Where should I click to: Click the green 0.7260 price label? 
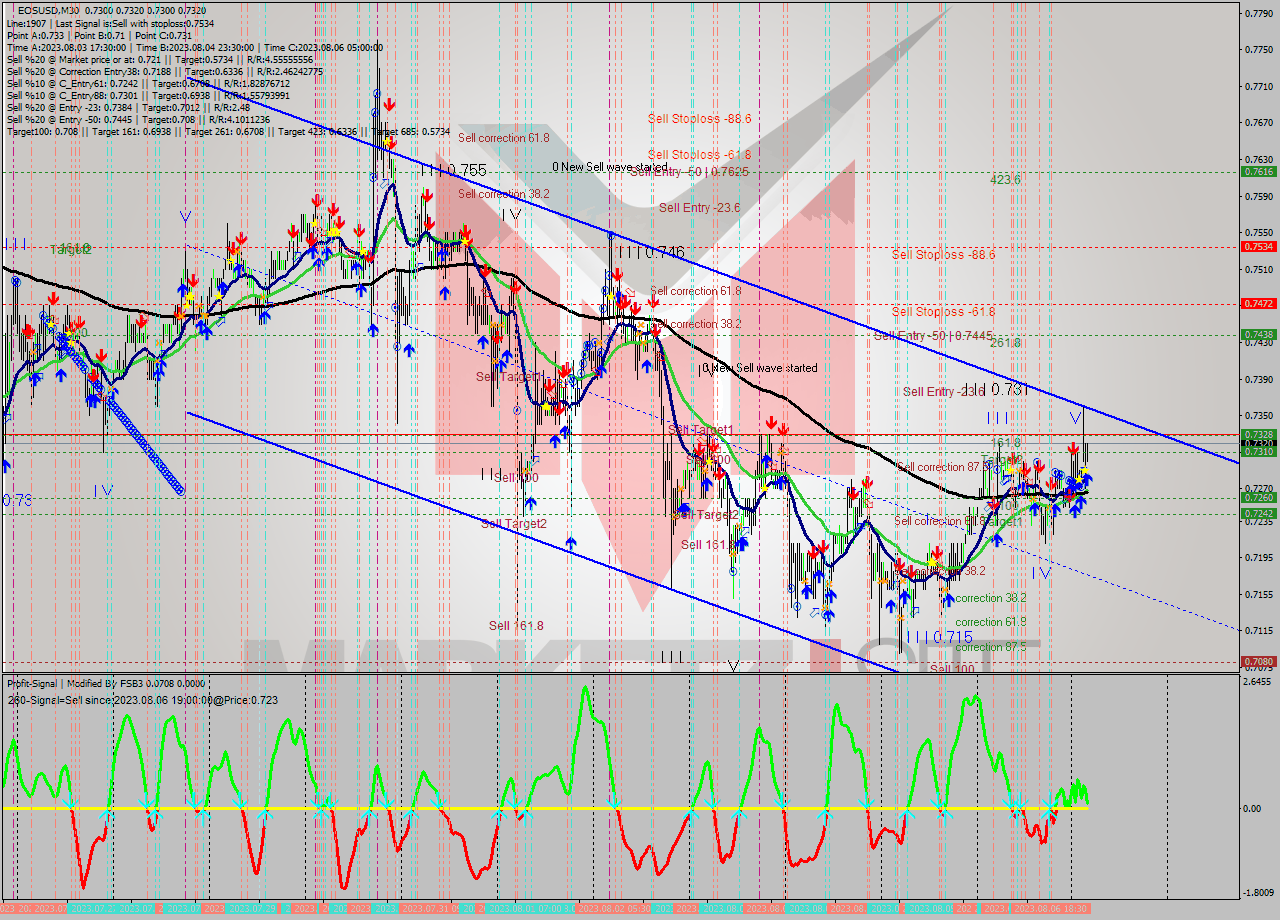click(1257, 497)
